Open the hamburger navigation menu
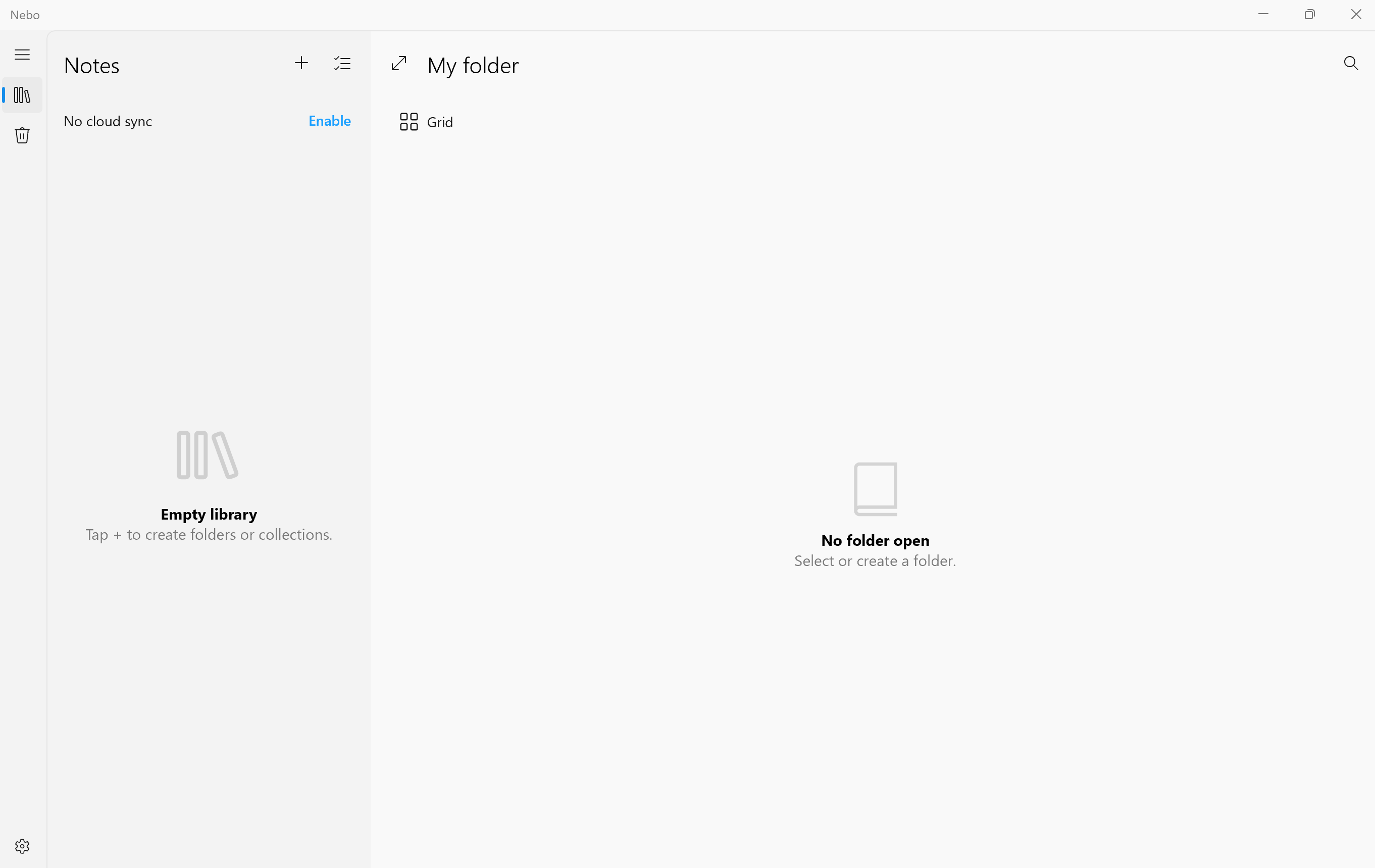This screenshot has width=1375, height=868. click(22, 55)
